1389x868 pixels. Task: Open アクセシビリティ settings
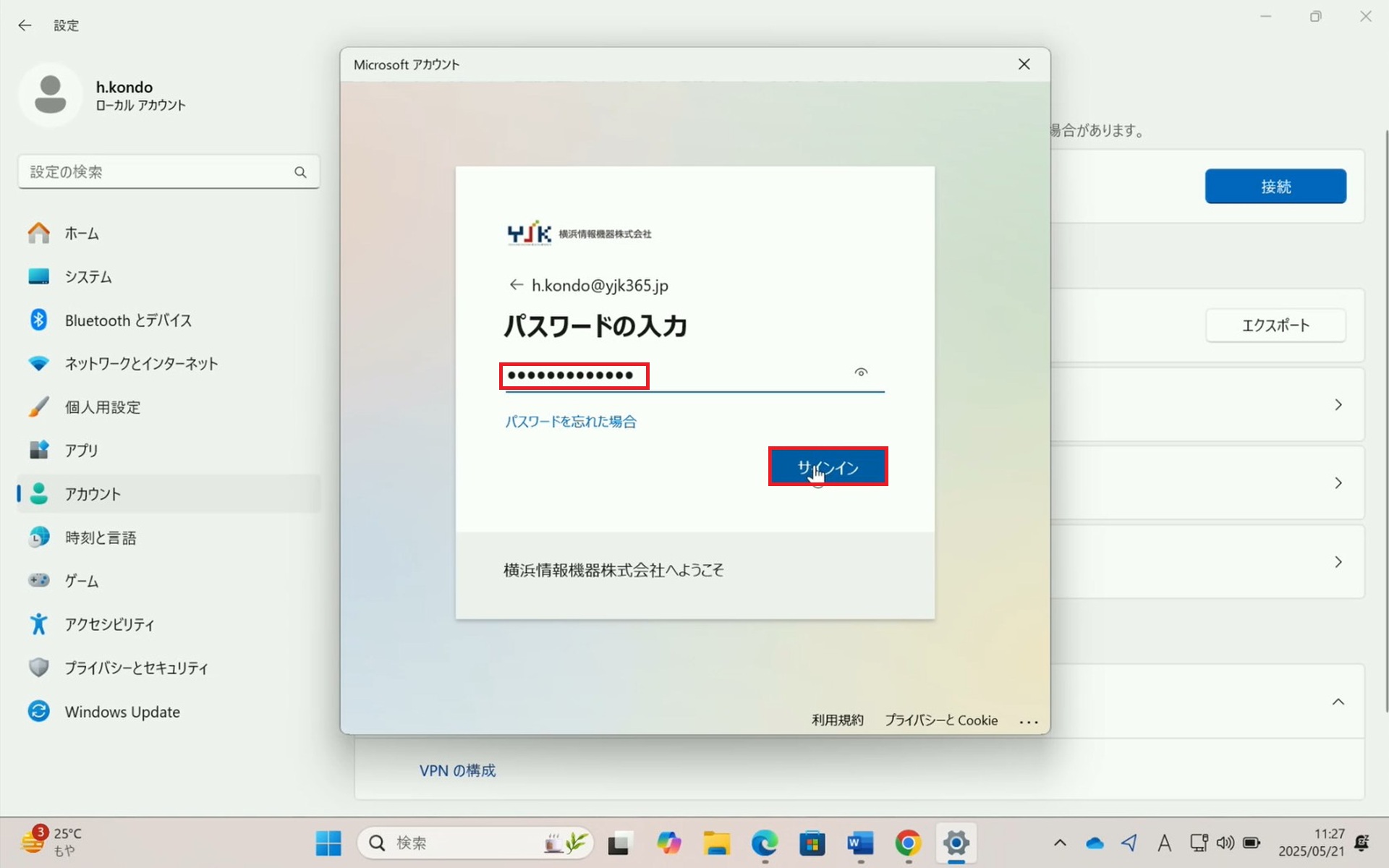[169, 624]
